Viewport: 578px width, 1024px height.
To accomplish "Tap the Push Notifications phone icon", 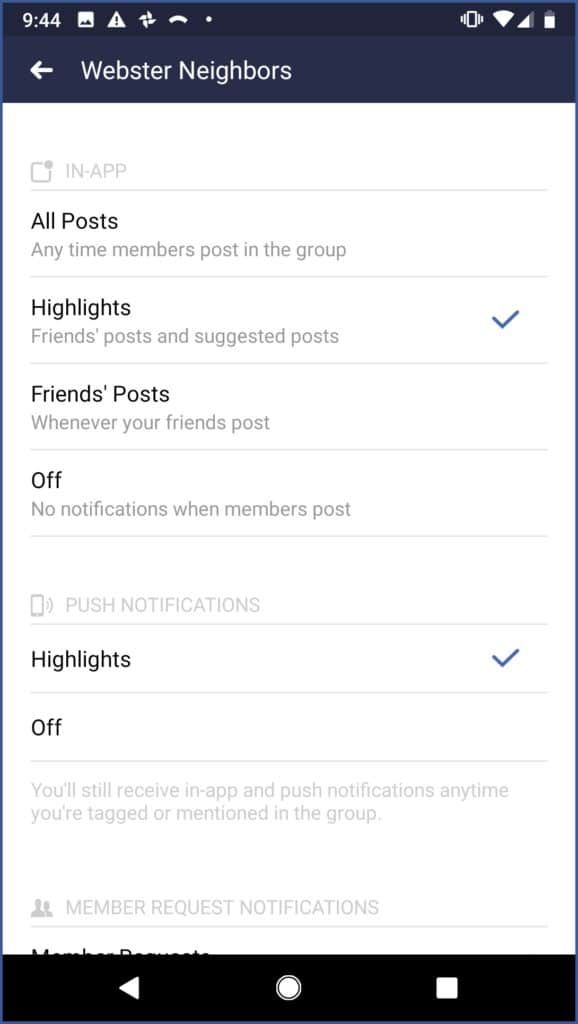I will (41, 605).
